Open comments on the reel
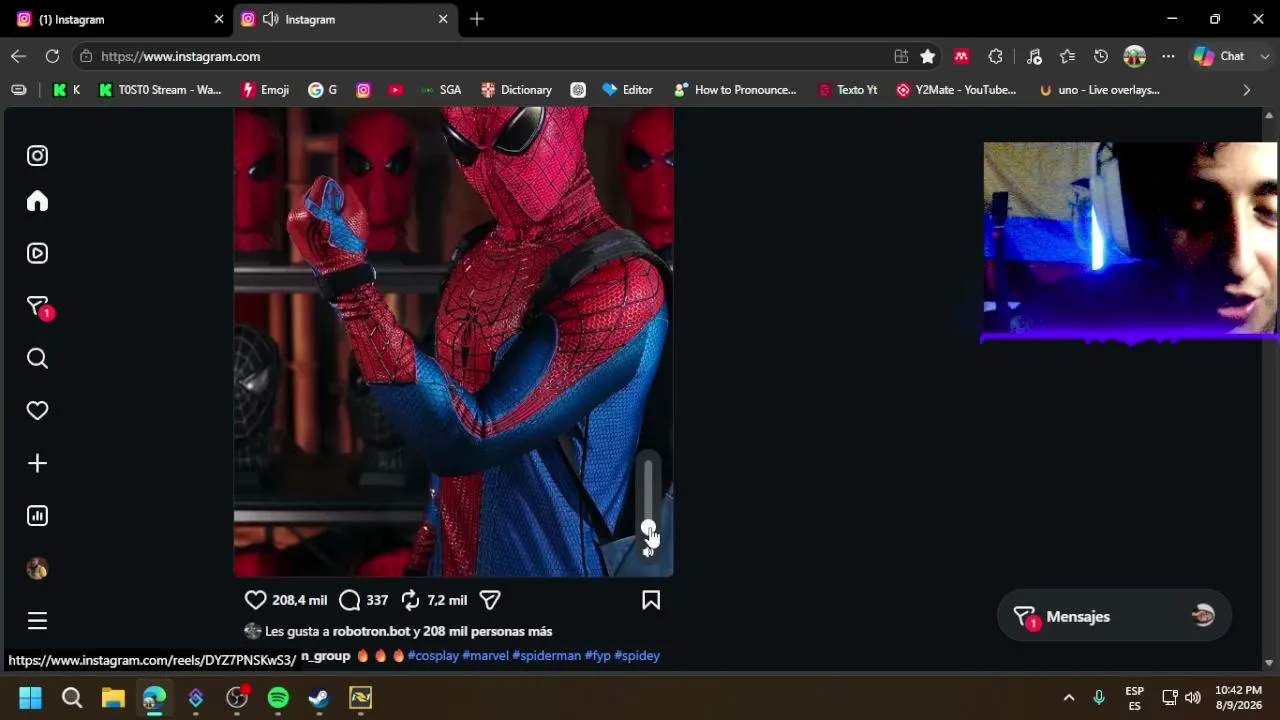 (x=349, y=600)
